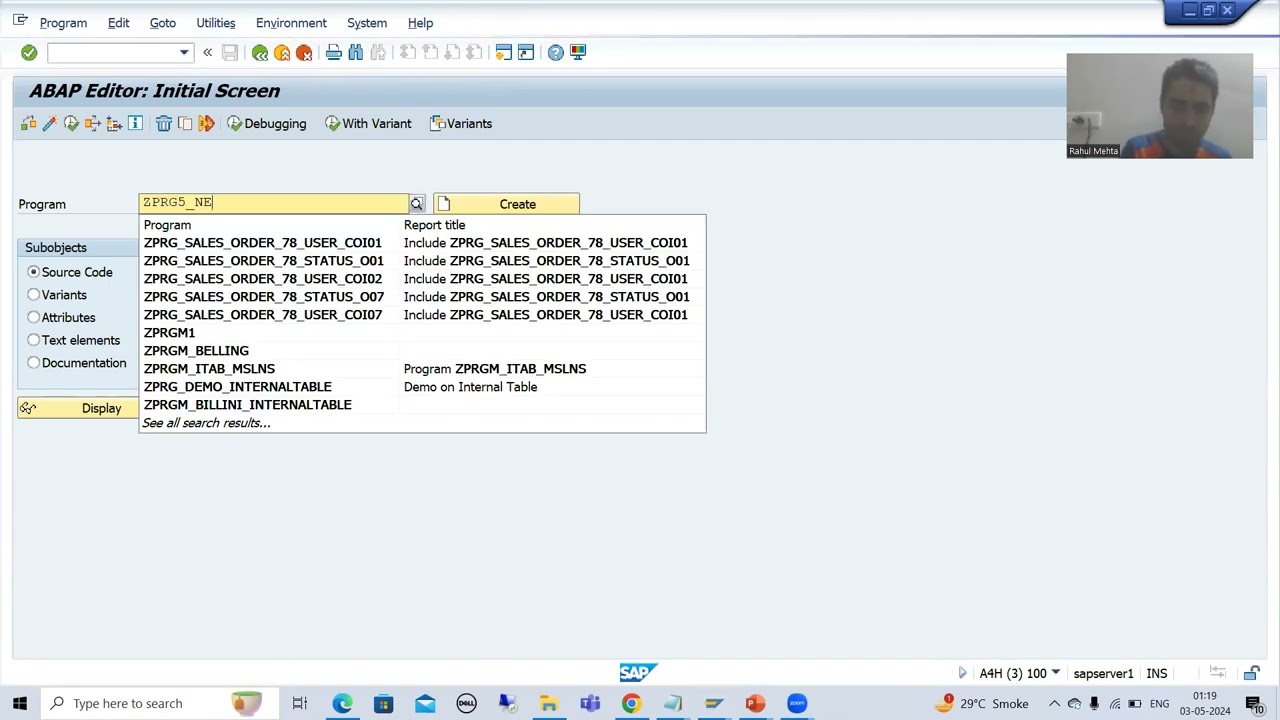Image resolution: width=1280 pixels, height=720 pixels.
Task: Click the blue Help question-mark icon
Action: (x=556, y=52)
